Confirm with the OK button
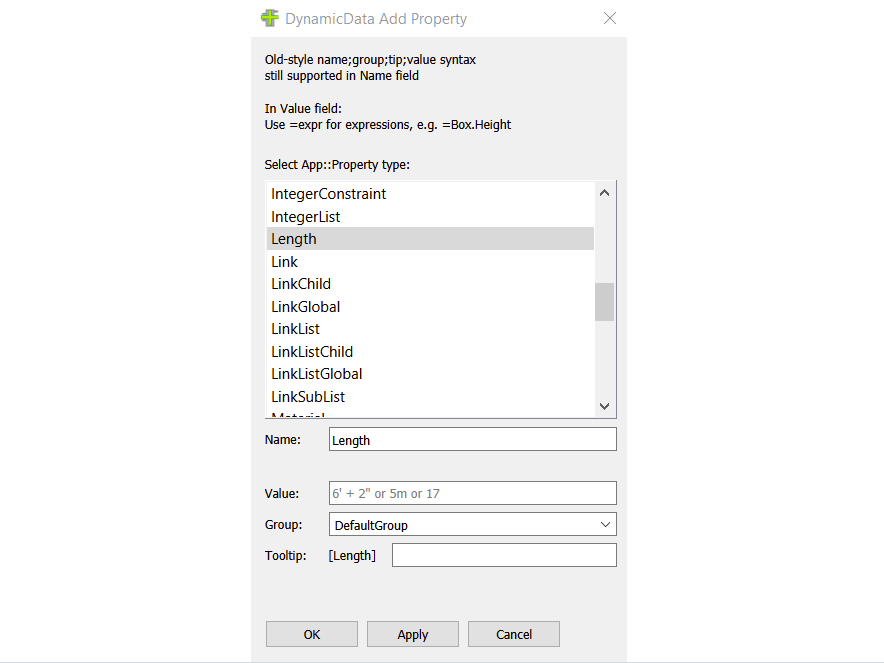 tap(311, 634)
